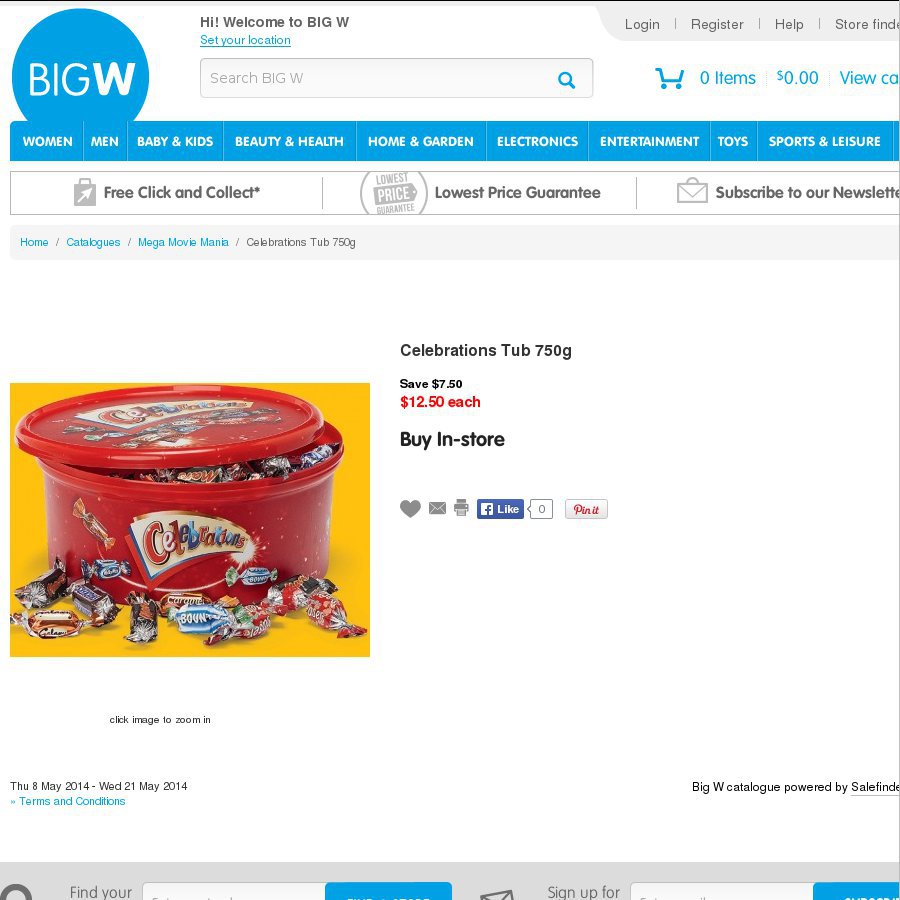The image size is (900, 900).
Task: Open Terms and Conditions link
Action: coord(72,801)
